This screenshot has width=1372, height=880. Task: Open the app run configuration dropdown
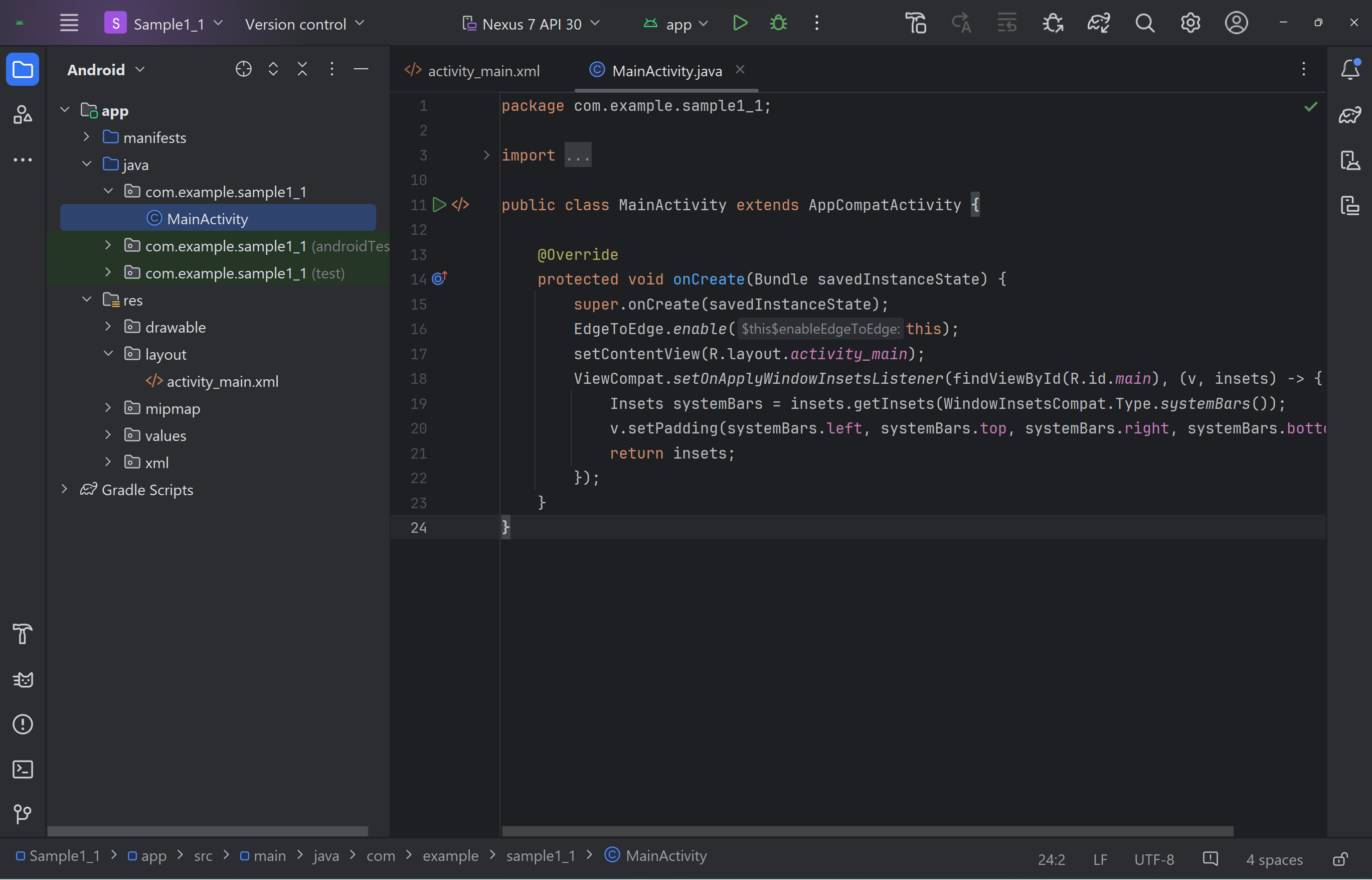point(675,24)
